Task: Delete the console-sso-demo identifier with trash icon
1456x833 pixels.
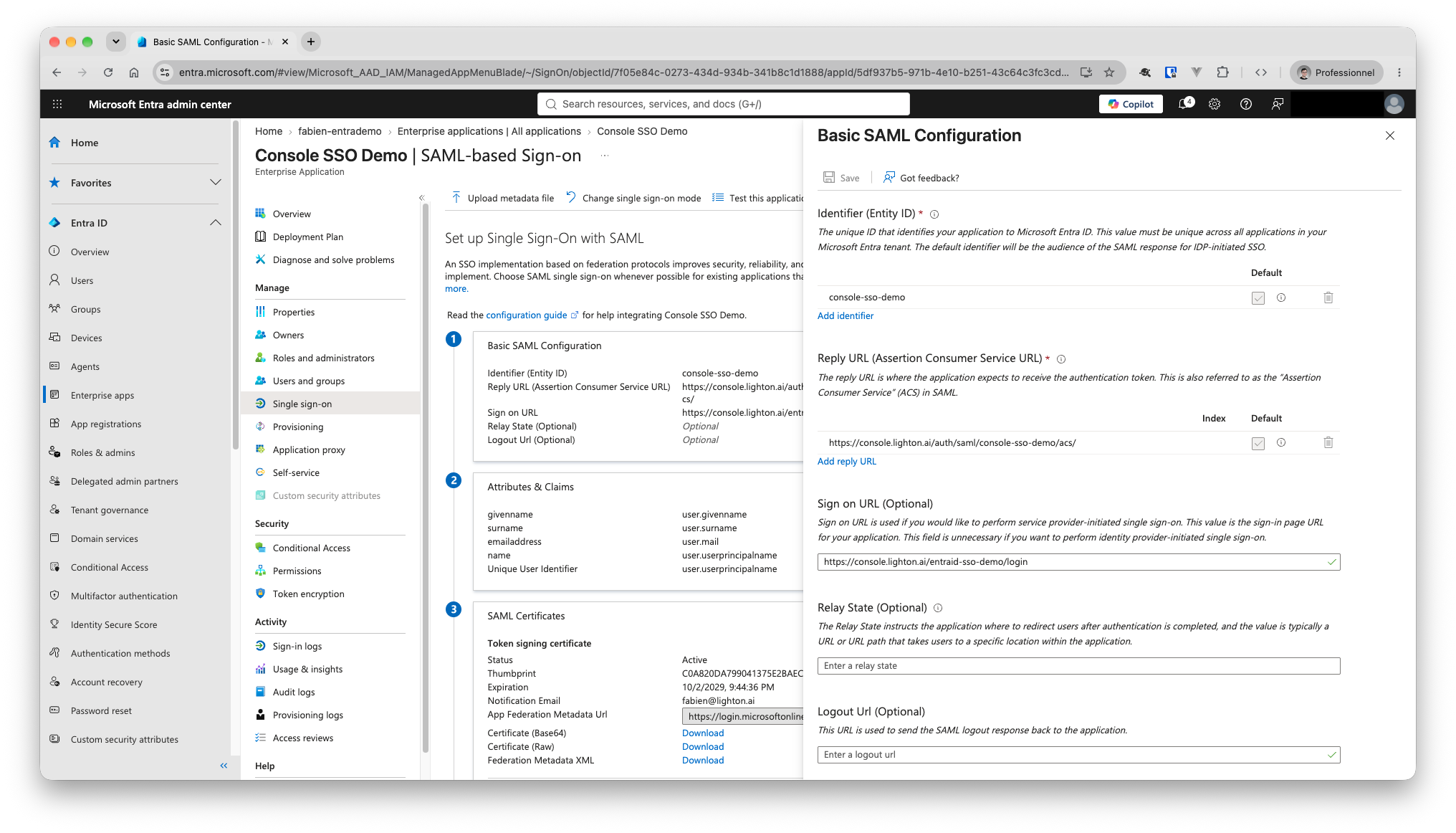Action: pyautogui.click(x=1328, y=297)
